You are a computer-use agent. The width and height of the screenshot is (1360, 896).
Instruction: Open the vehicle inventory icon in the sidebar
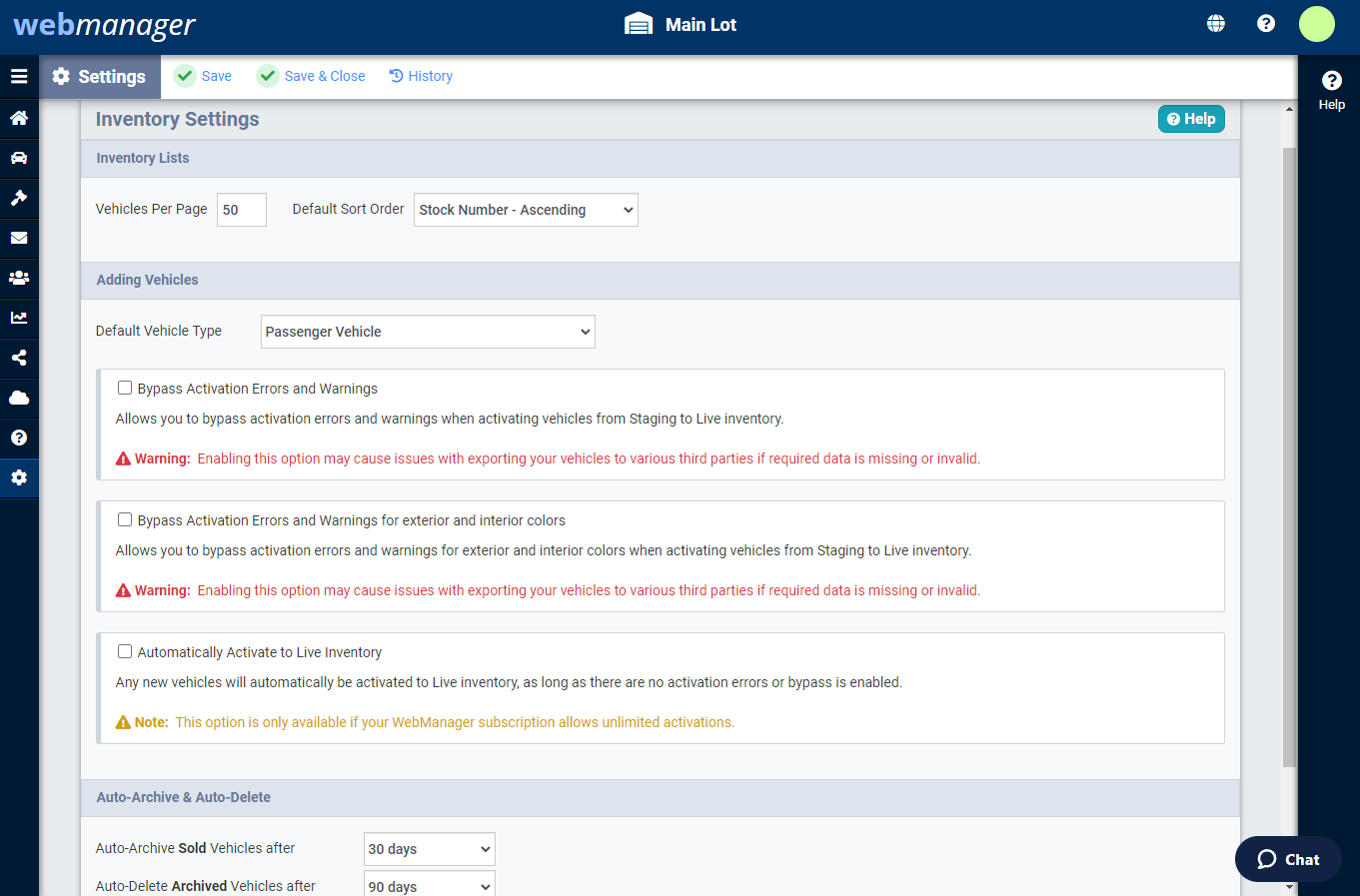19,158
